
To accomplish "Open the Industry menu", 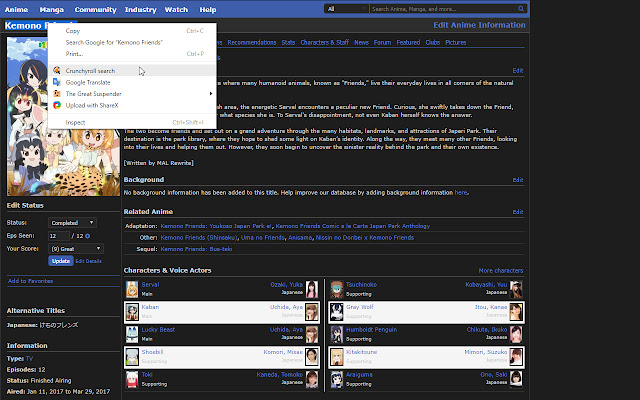I will [140, 9].
